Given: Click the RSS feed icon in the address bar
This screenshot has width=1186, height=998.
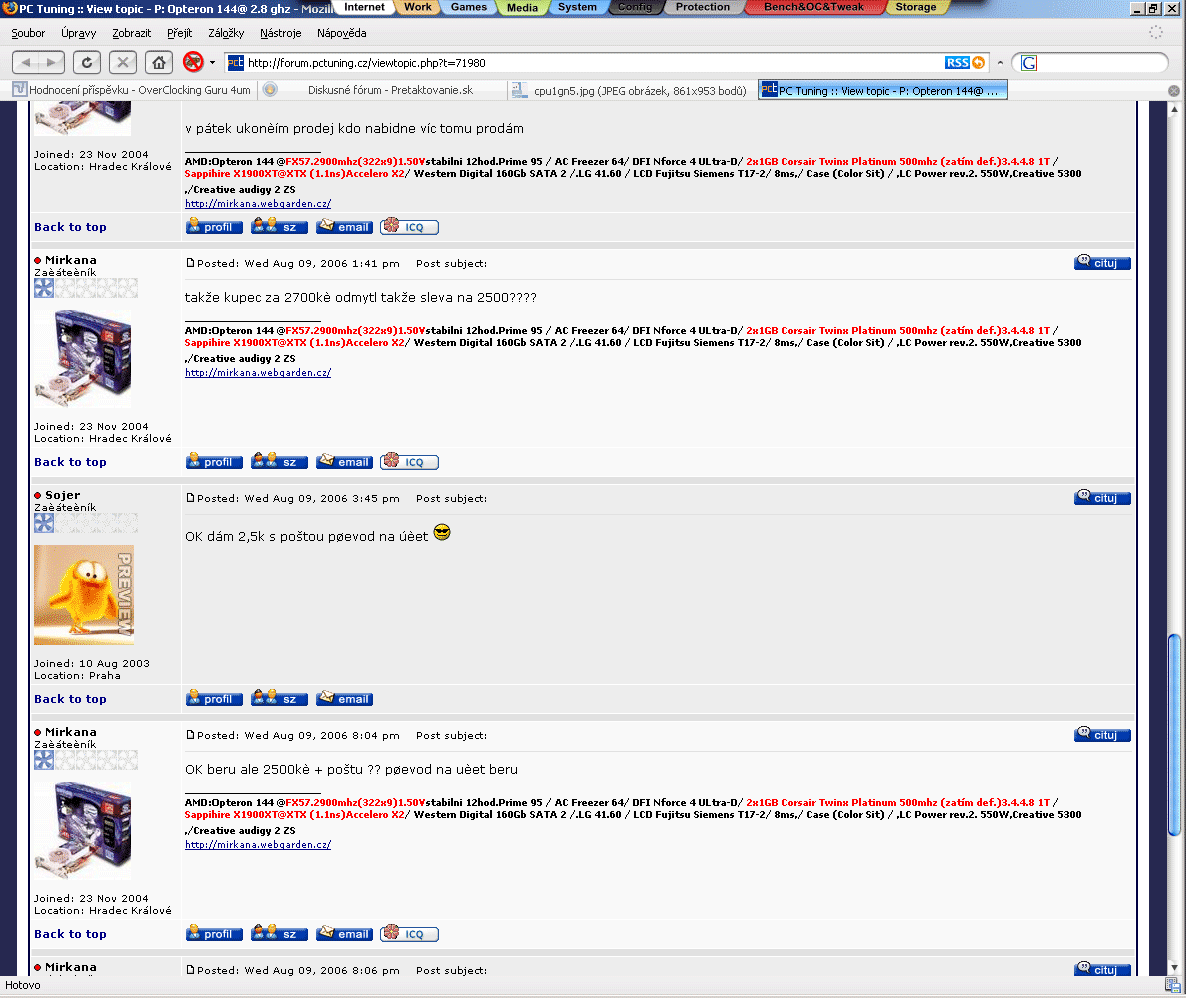Looking at the screenshot, I should point(957,63).
